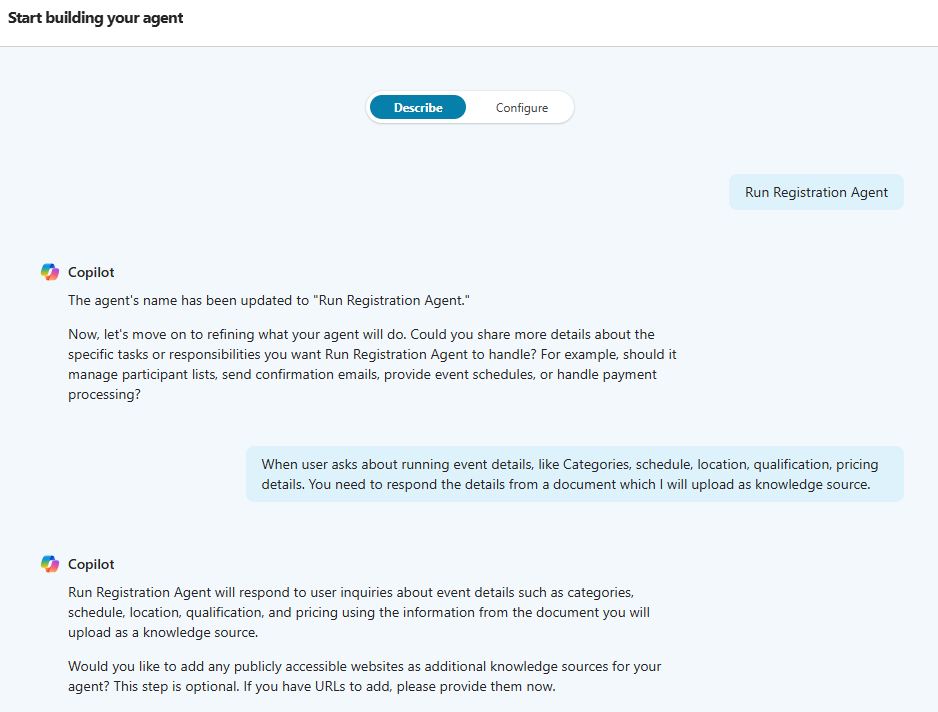Click the line "upload as a knowledge source."

coord(165,634)
